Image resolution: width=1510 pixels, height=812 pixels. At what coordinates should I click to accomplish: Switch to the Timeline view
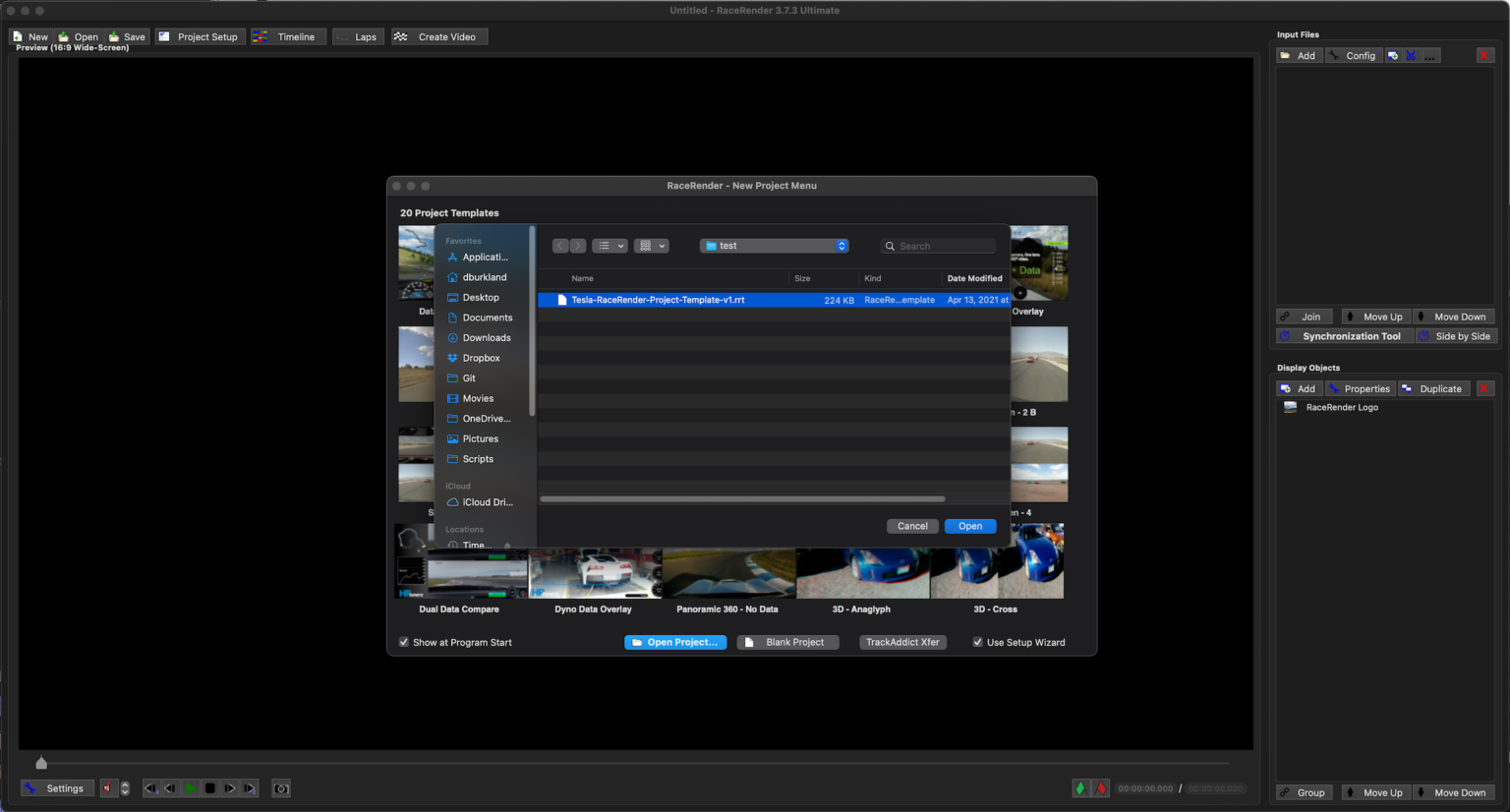click(287, 36)
